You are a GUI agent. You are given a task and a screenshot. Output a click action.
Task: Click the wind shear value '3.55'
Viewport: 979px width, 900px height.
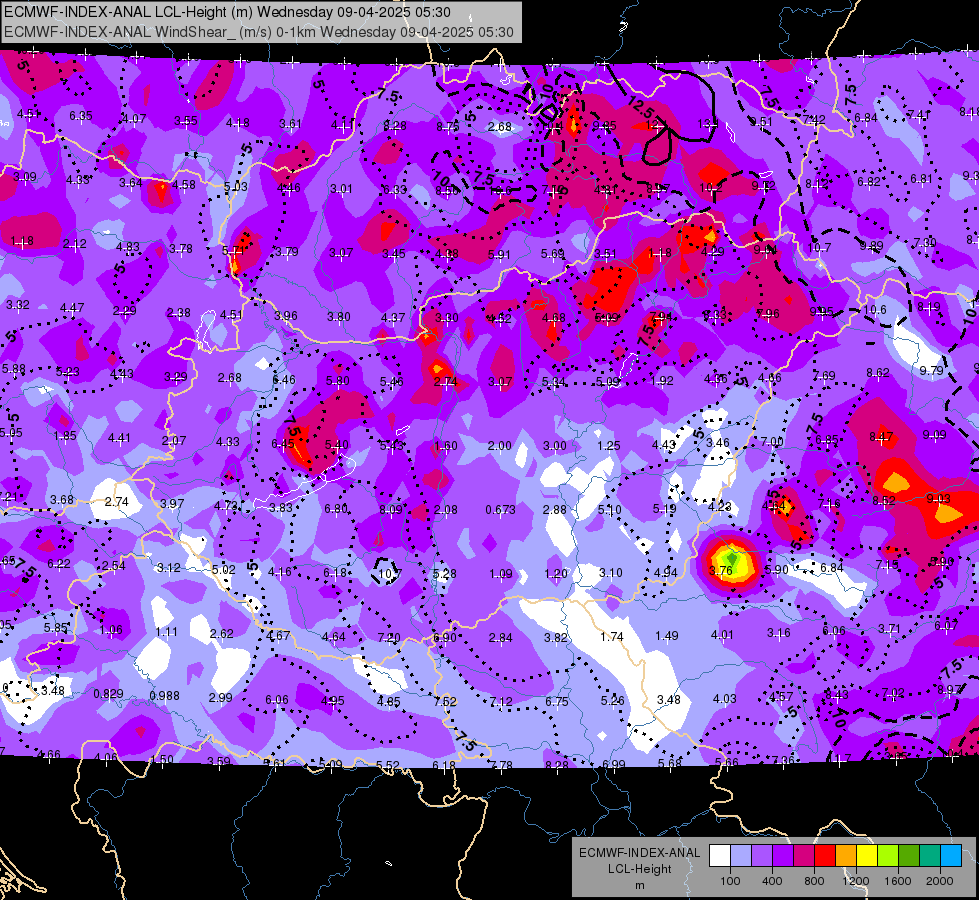point(185,121)
